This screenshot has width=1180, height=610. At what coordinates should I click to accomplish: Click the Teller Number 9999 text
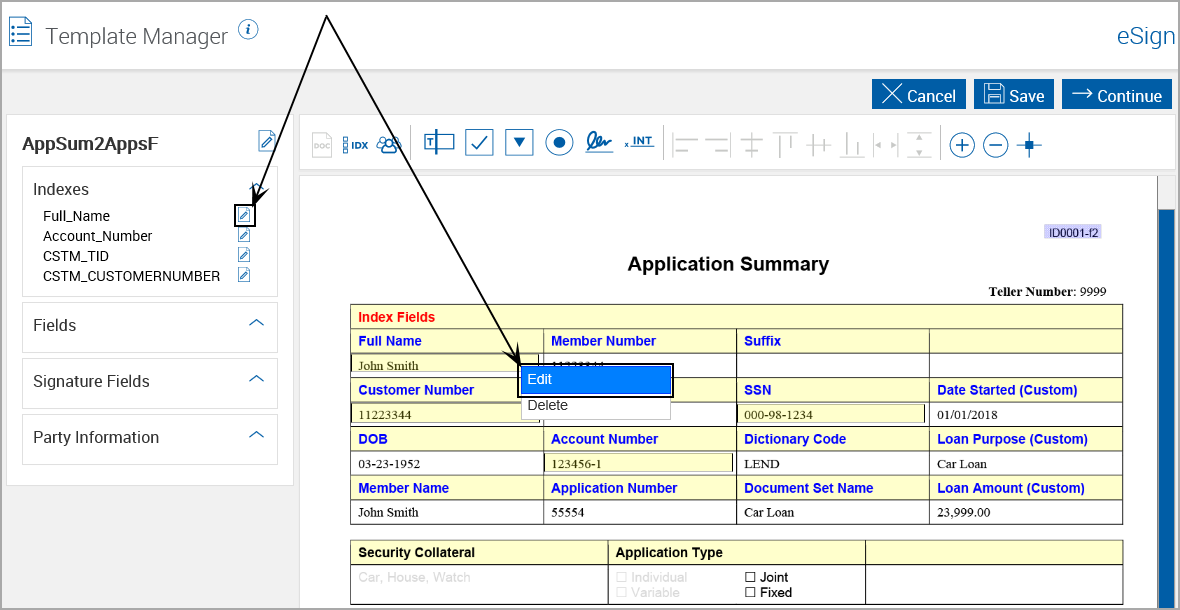[1048, 292]
